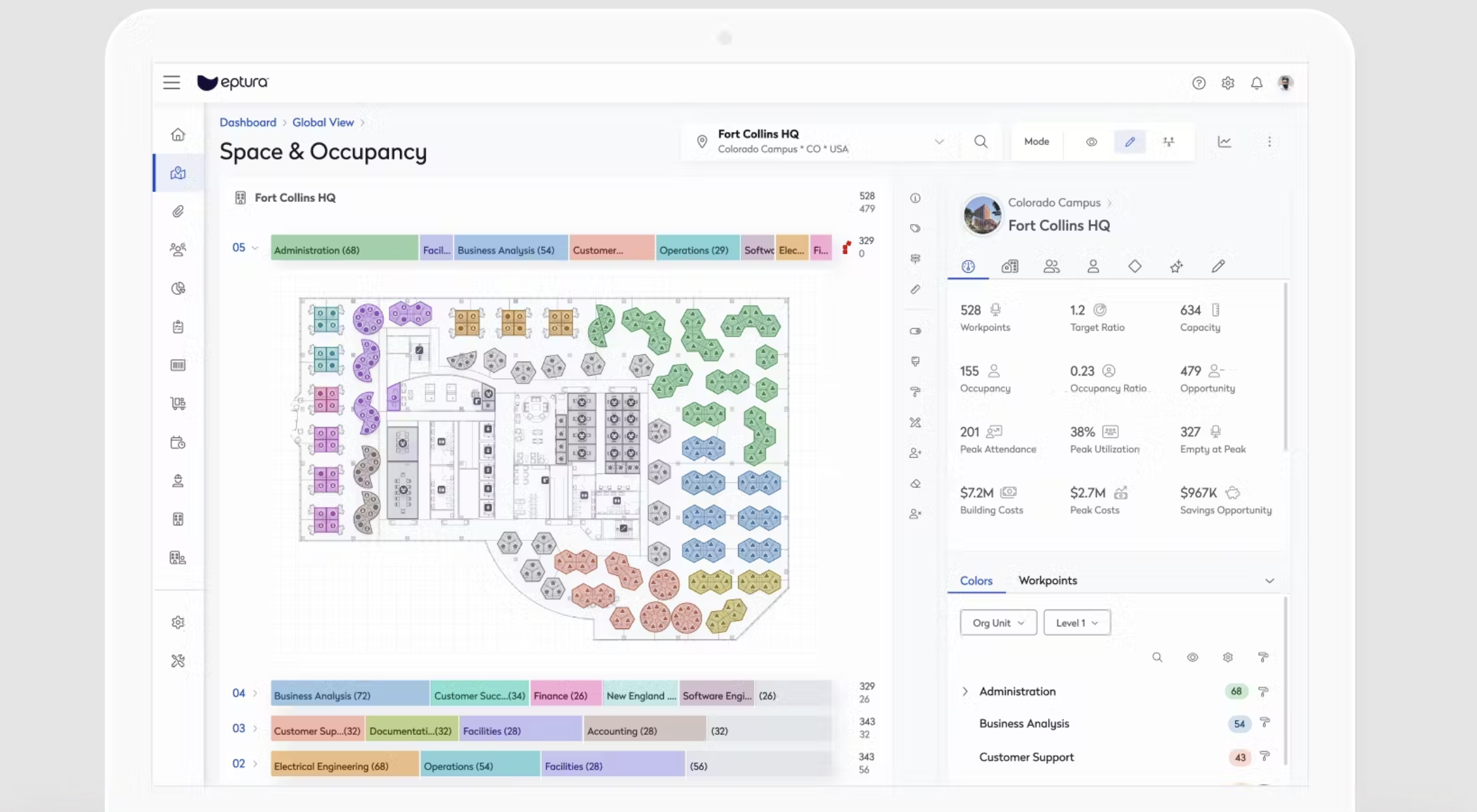
Task: Click the Colorado Campus breadcrumb in panel
Action: (x=1054, y=203)
